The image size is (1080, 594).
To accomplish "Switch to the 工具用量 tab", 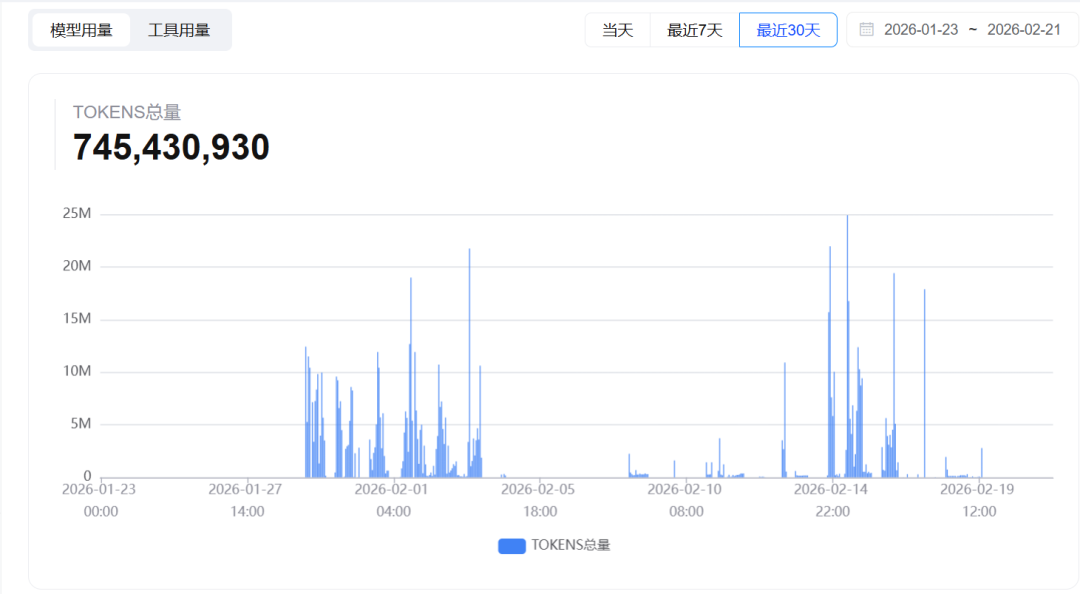I will tap(179, 30).
